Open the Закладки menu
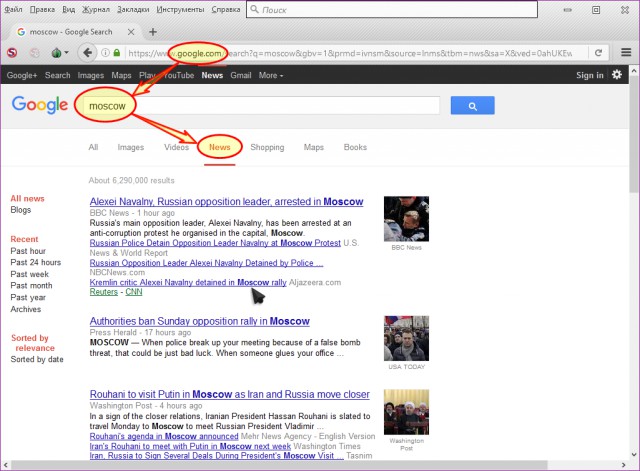The height and width of the screenshot is (471, 640). point(133,9)
